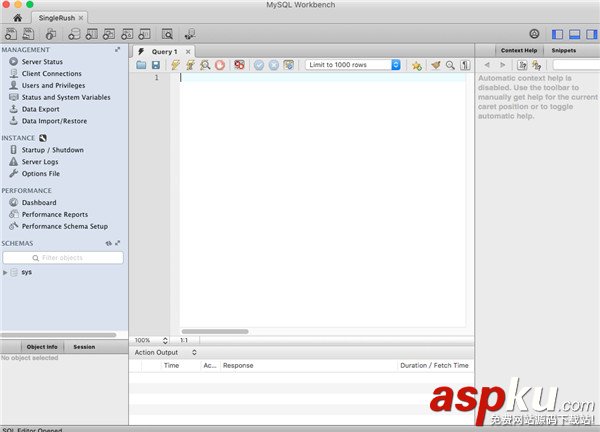Create a new stored procedure icon
600x432 pixels.
tap(127, 34)
